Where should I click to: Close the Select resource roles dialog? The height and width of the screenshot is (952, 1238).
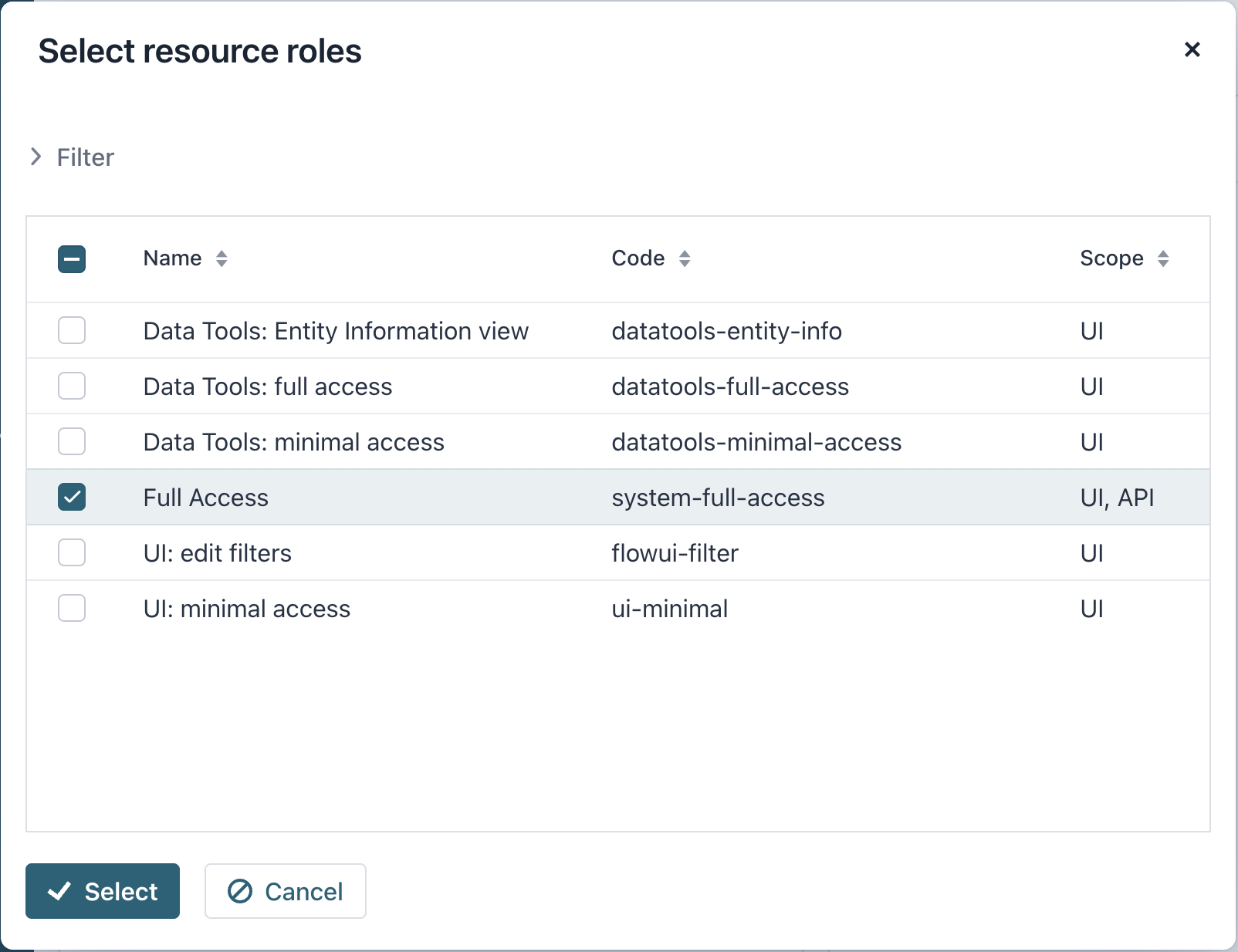click(1192, 49)
